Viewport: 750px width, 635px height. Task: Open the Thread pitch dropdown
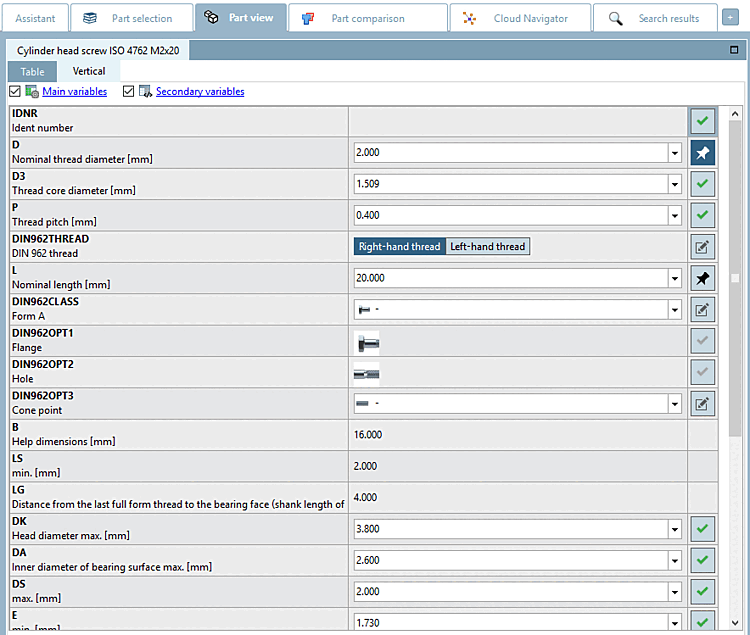(674, 216)
